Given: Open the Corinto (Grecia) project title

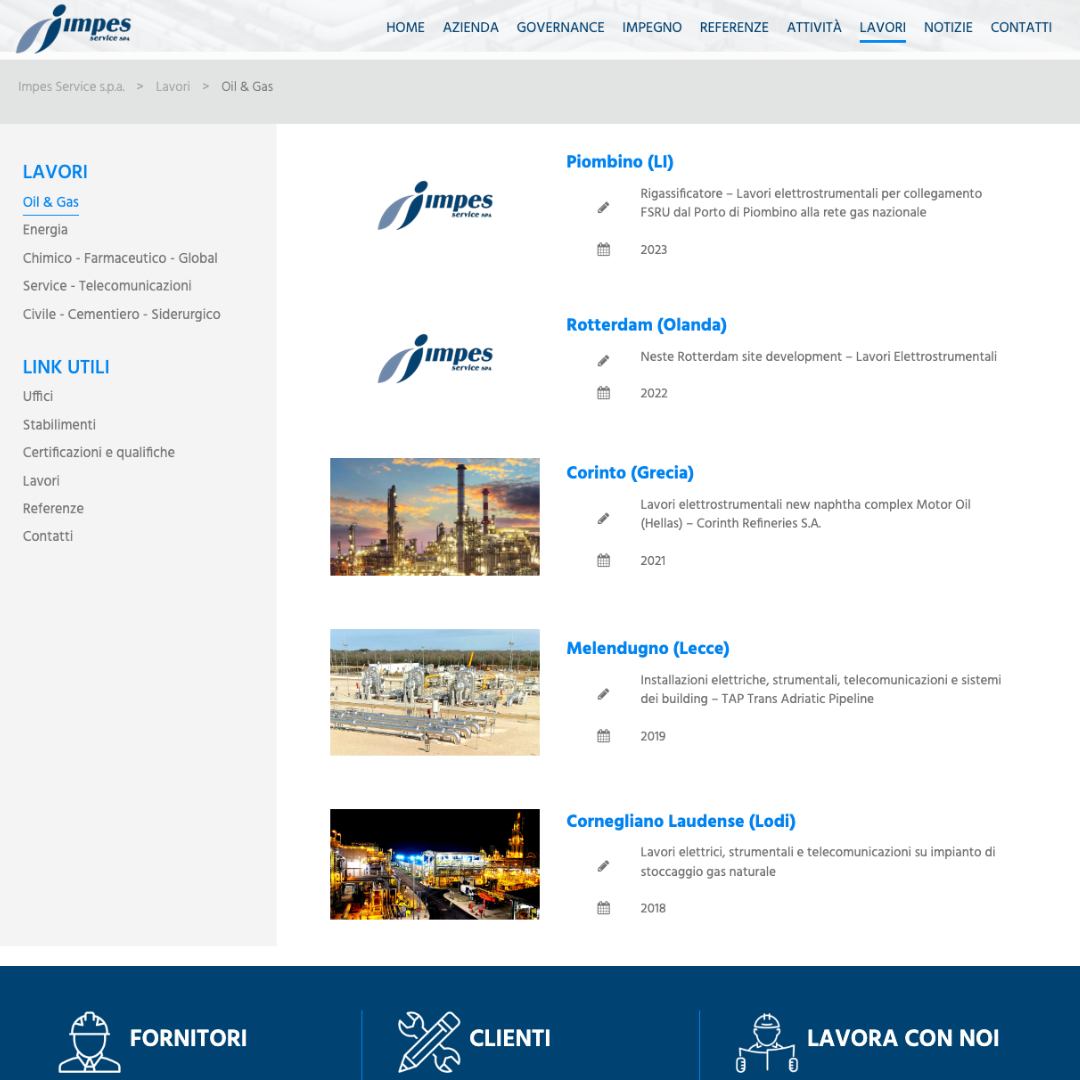Looking at the screenshot, I should pos(630,472).
